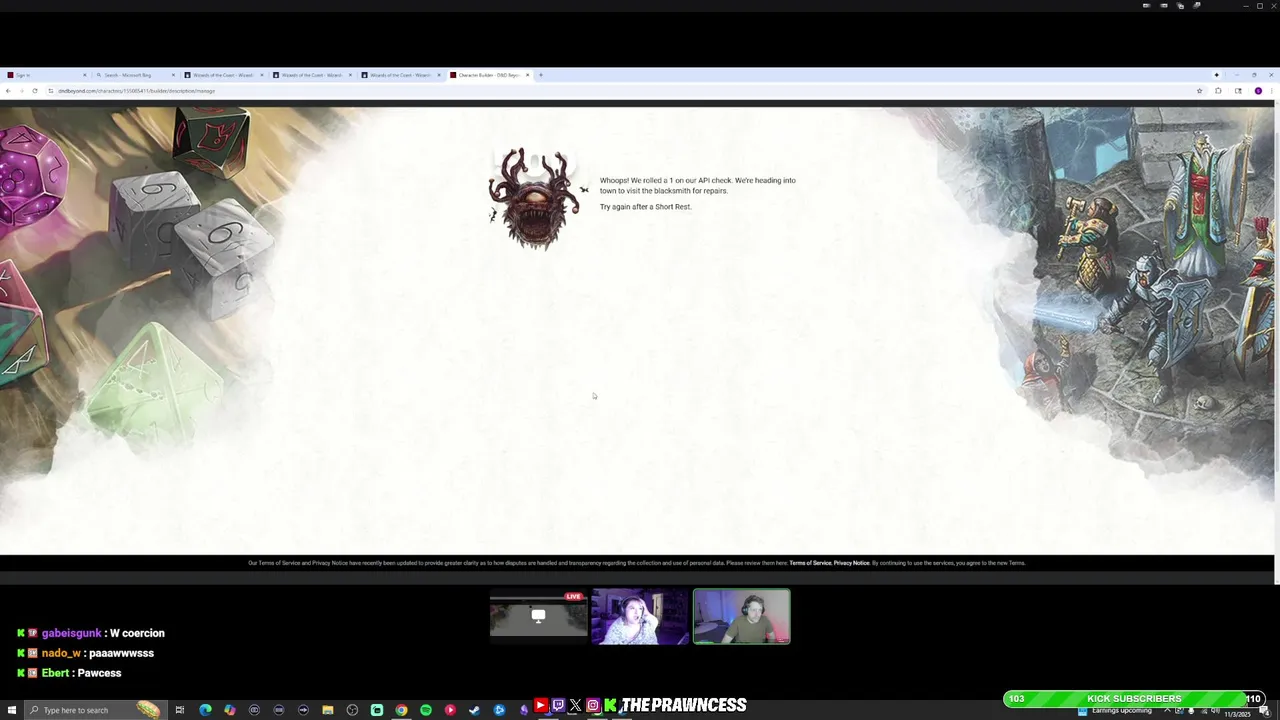Image resolution: width=1280 pixels, height=720 pixels.
Task: Click the Instagram icon in the stream overlay
Action: coord(593,705)
